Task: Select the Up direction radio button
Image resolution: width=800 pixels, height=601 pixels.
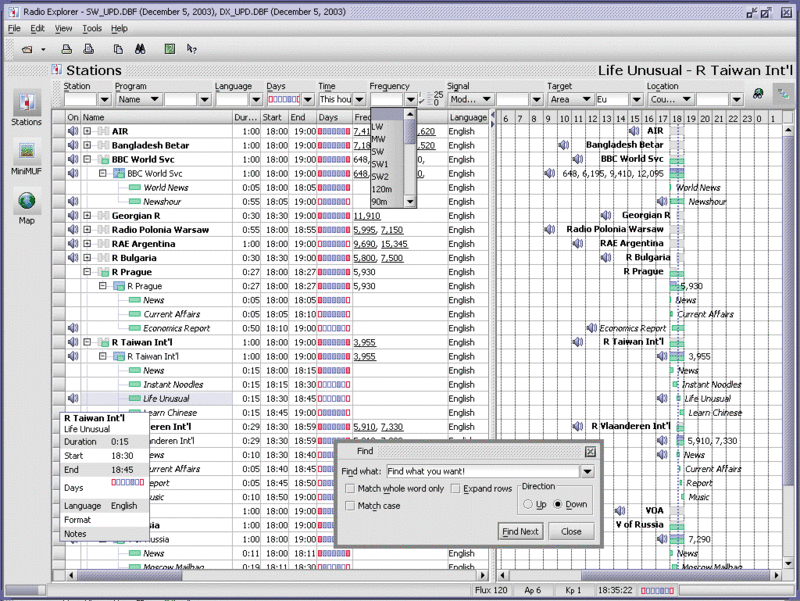Action: (x=528, y=504)
